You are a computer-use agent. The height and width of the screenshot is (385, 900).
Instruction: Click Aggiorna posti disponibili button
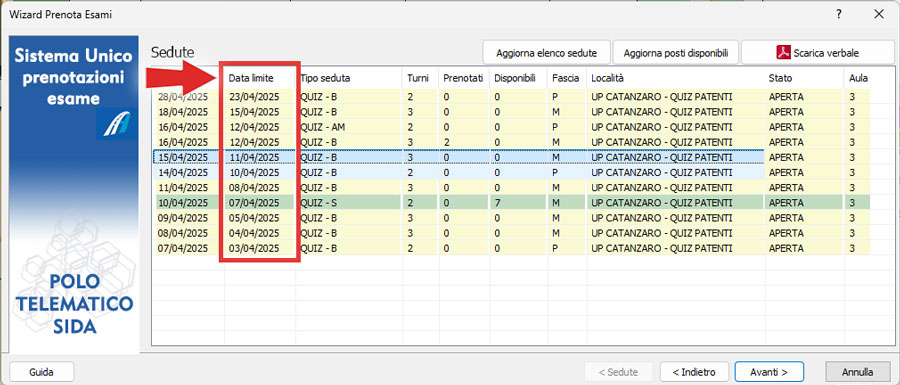[676, 53]
